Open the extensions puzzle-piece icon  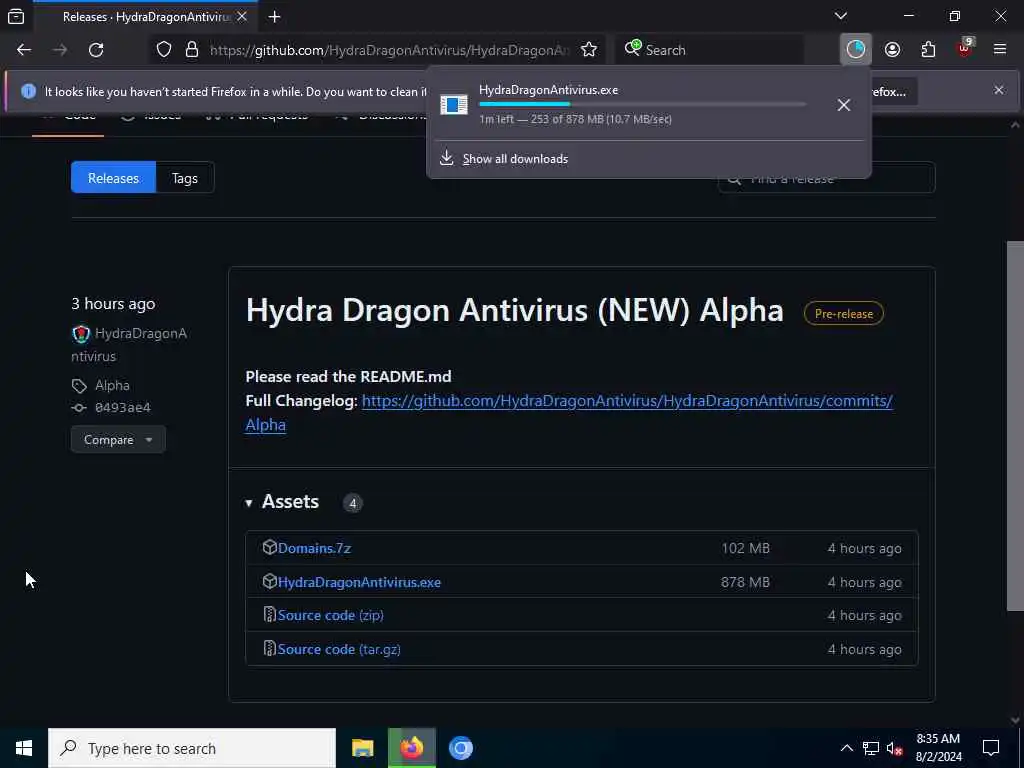click(x=928, y=50)
